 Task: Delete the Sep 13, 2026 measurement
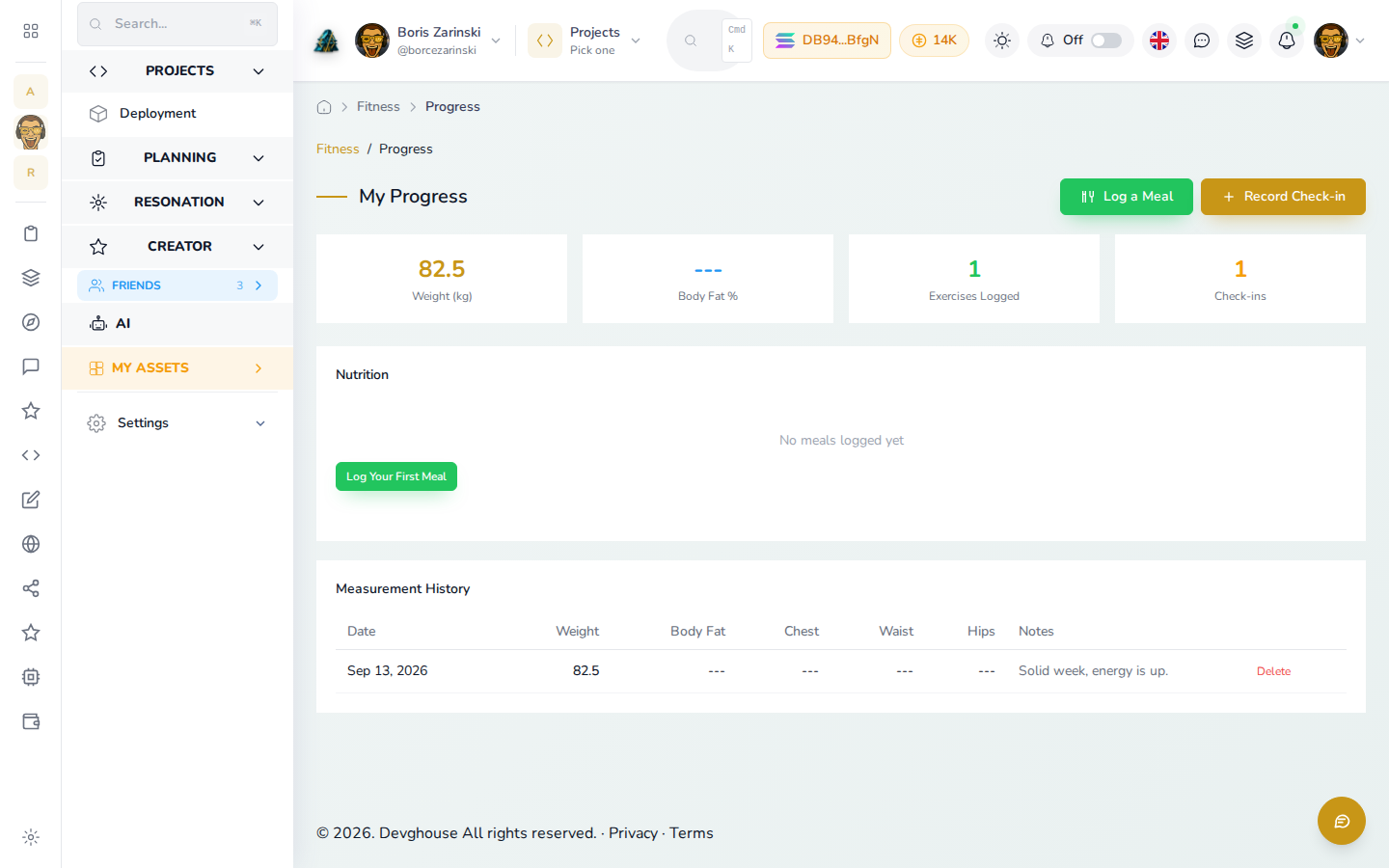point(1273,671)
